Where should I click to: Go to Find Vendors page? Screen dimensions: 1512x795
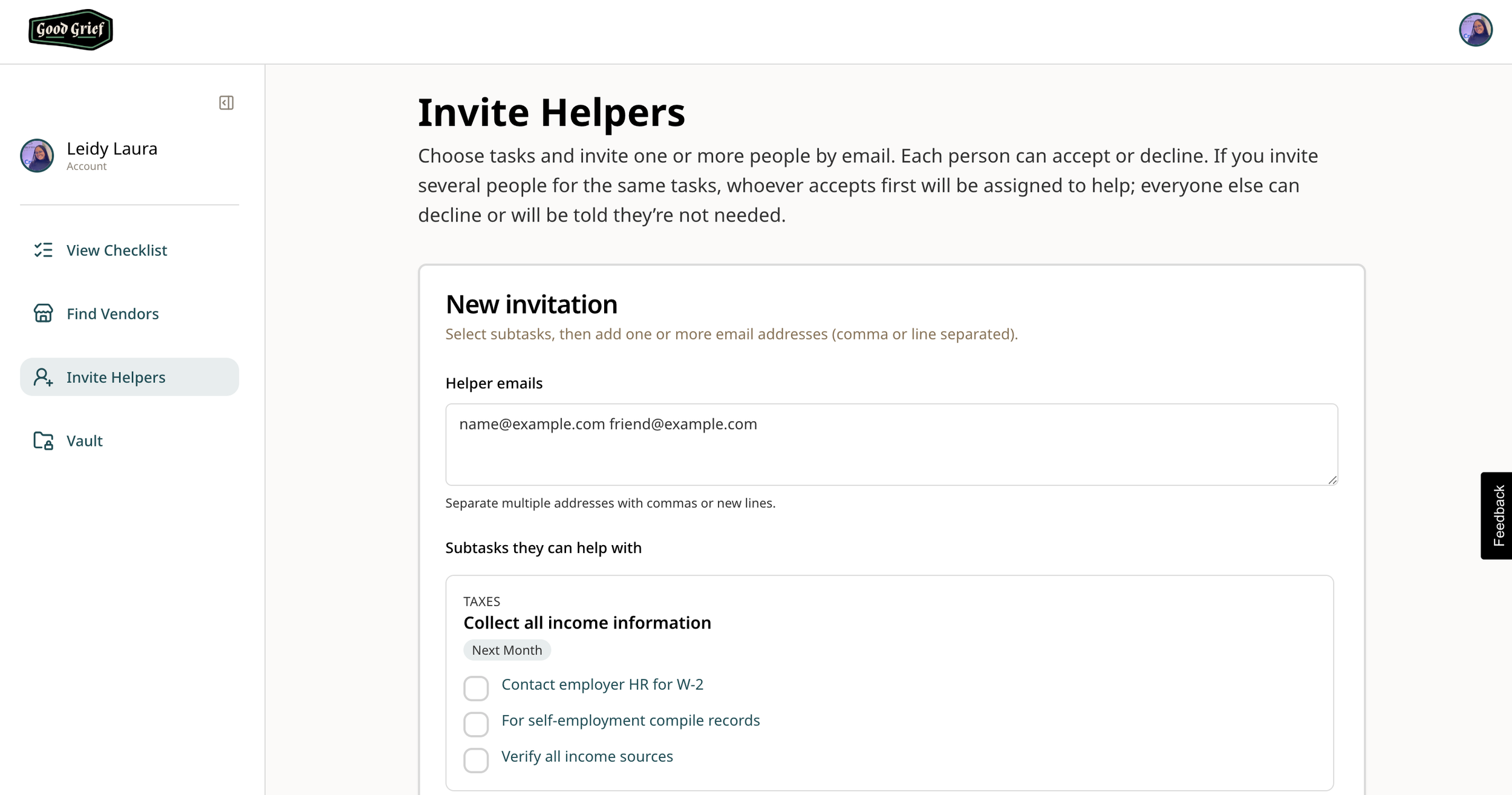click(x=129, y=313)
